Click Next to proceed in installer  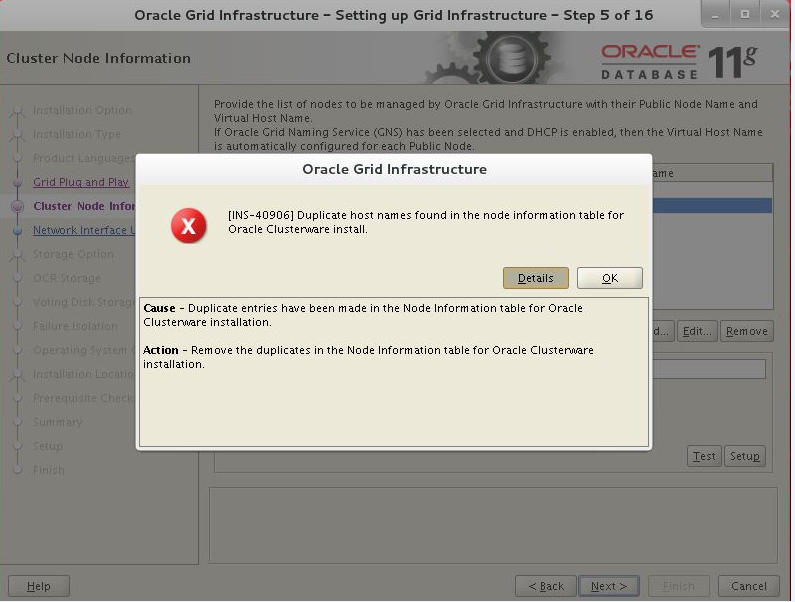tap(611, 588)
